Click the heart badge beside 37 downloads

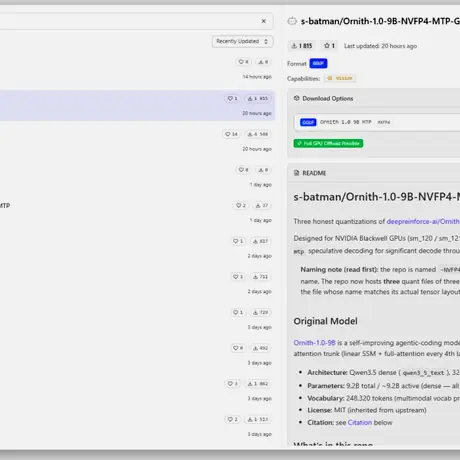click(x=241, y=205)
